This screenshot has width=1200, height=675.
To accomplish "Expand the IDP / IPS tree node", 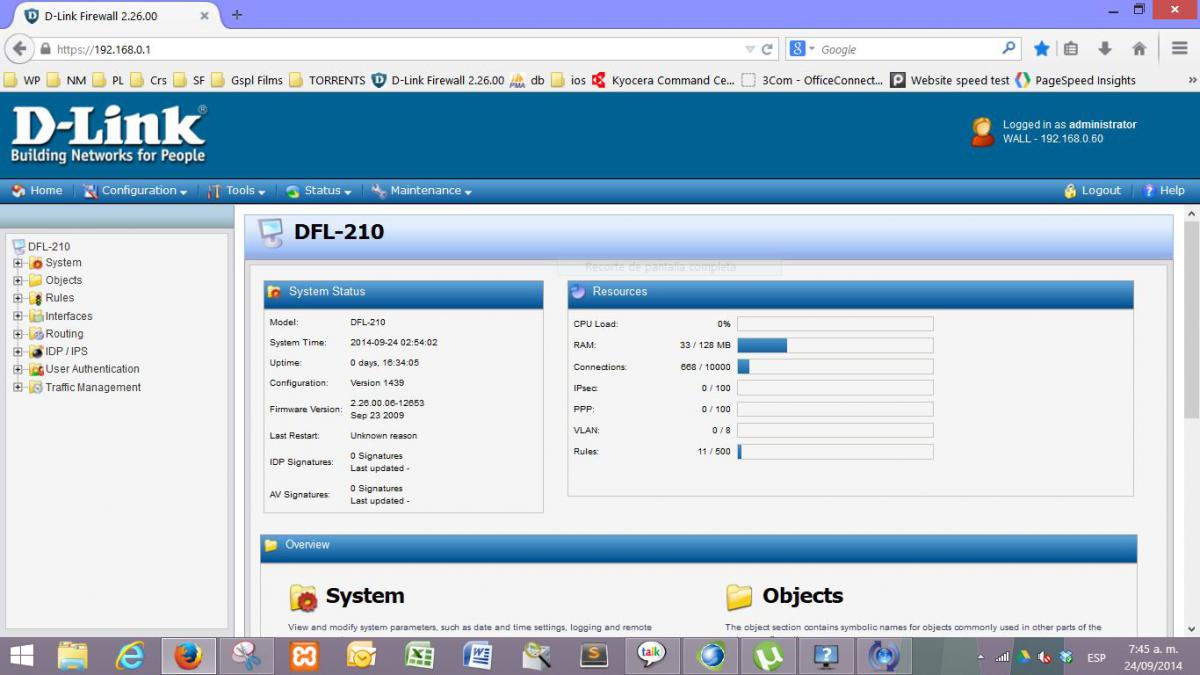I will pos(18,352).
